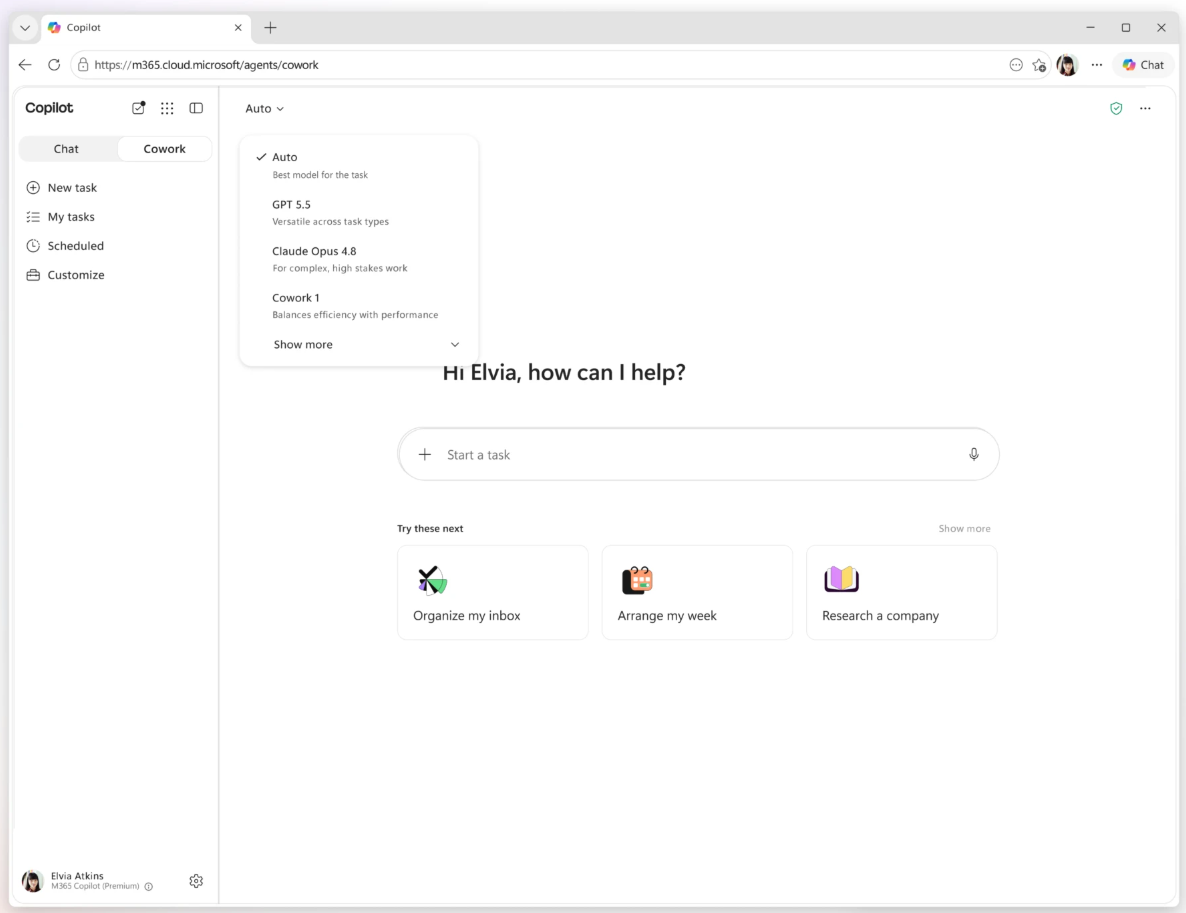Click the microphone icon in task box

(x=973, y=454)
